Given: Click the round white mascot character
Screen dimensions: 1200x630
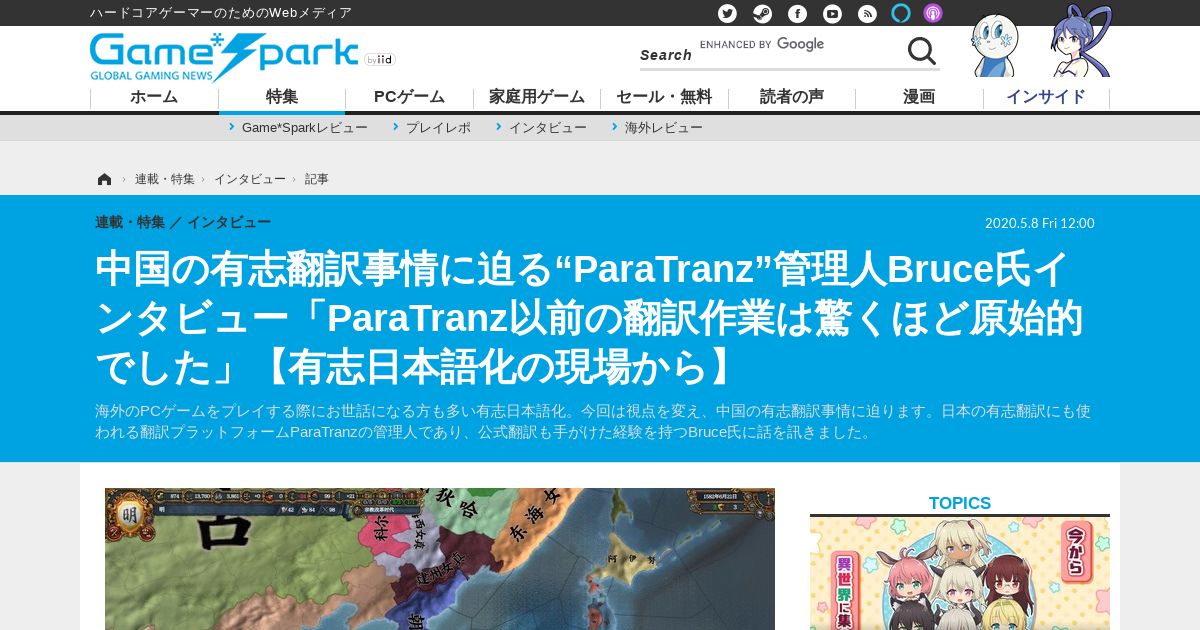Looking at the screenshot, I should [x=995, y=45].
